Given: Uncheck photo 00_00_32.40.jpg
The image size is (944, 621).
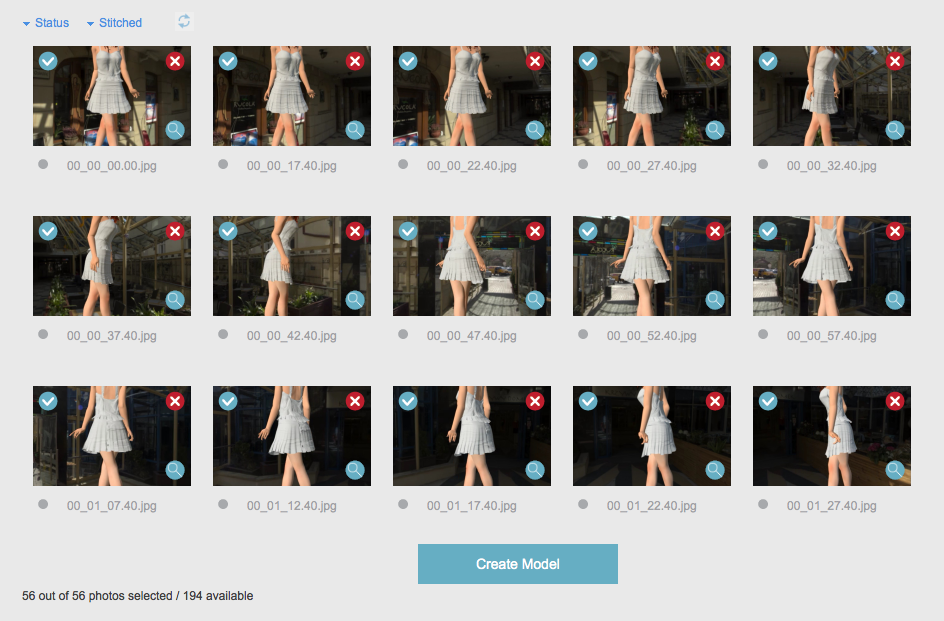Looking at the screenshot, I should tap(768, 61).
